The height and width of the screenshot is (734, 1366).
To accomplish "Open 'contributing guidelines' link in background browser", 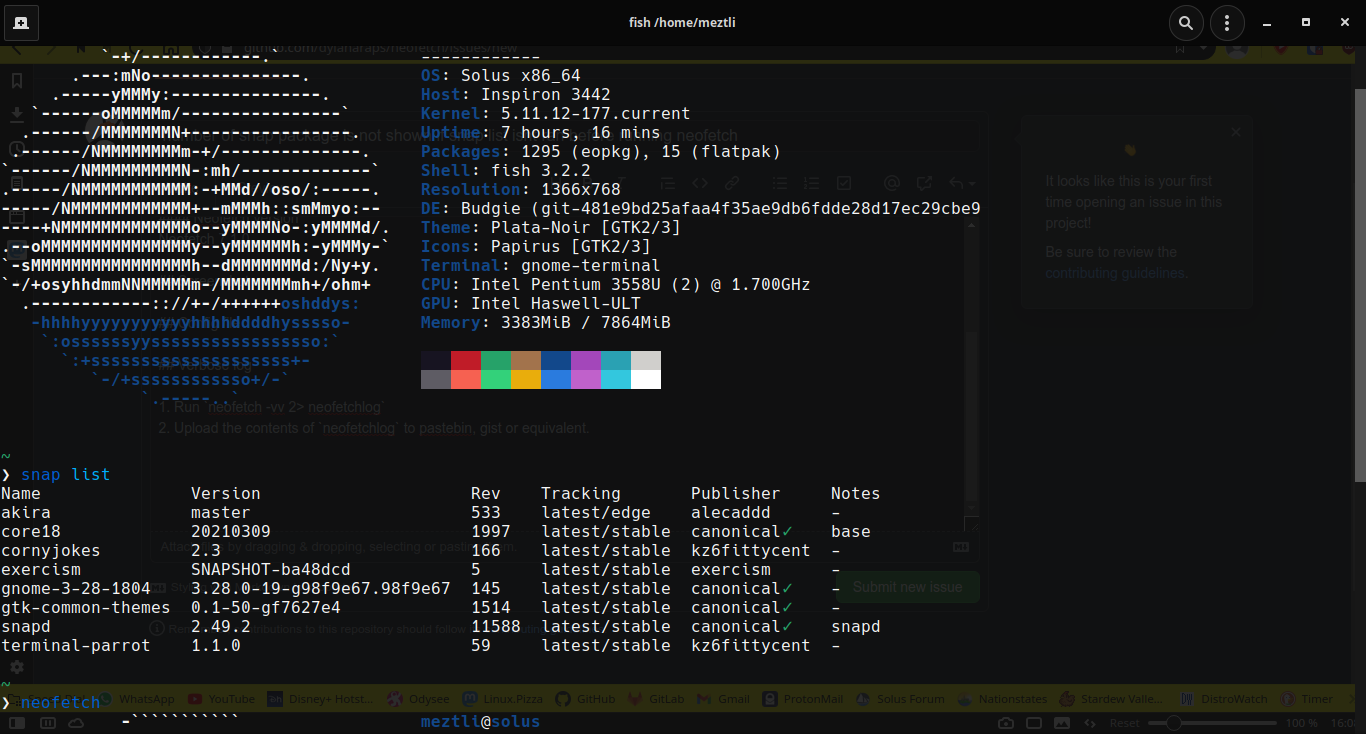I will (x=1116, y=273).
